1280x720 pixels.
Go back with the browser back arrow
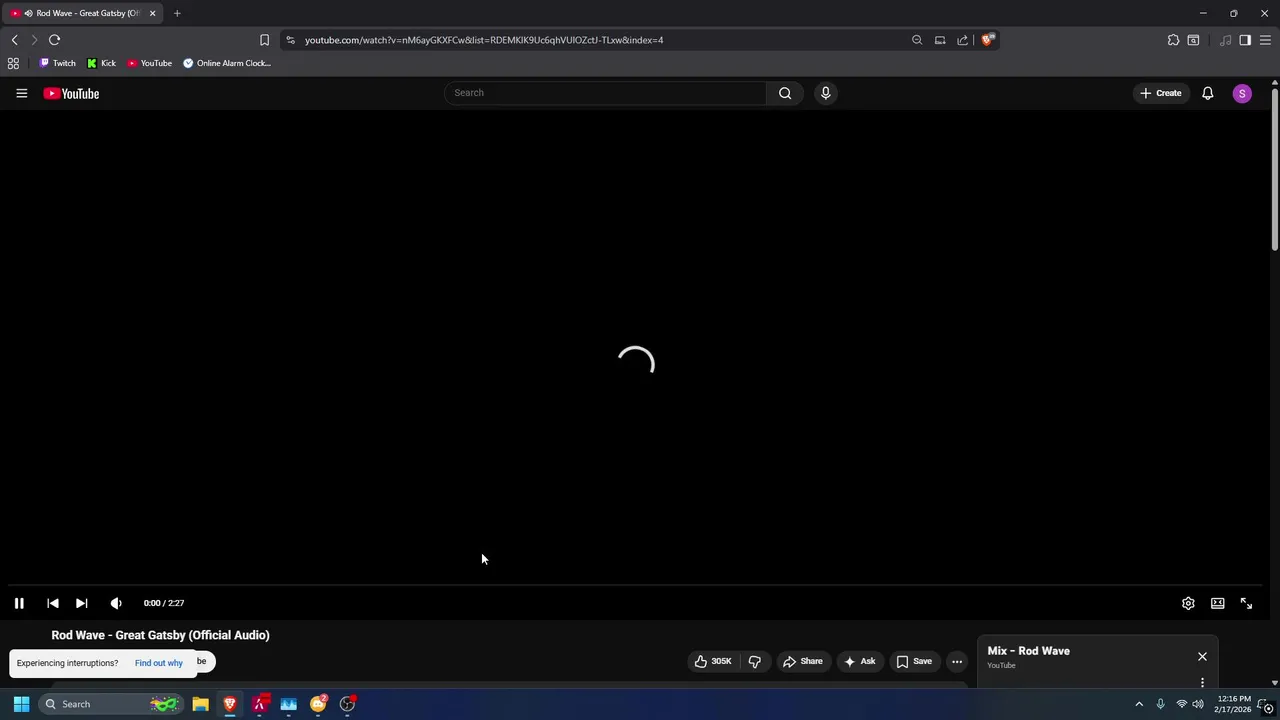coord(14,40)
